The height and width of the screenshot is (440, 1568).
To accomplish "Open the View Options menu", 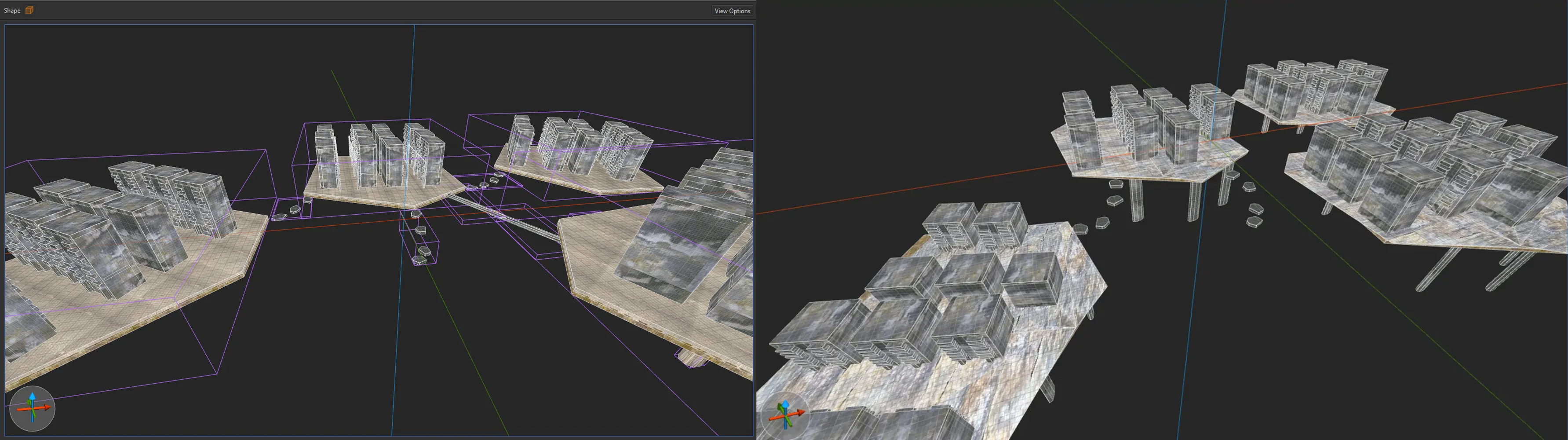I will 732,11.
